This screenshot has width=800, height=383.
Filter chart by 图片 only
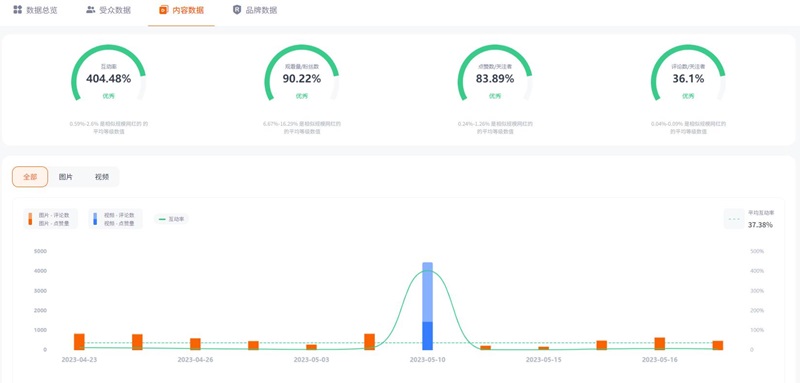click(66, 177)
